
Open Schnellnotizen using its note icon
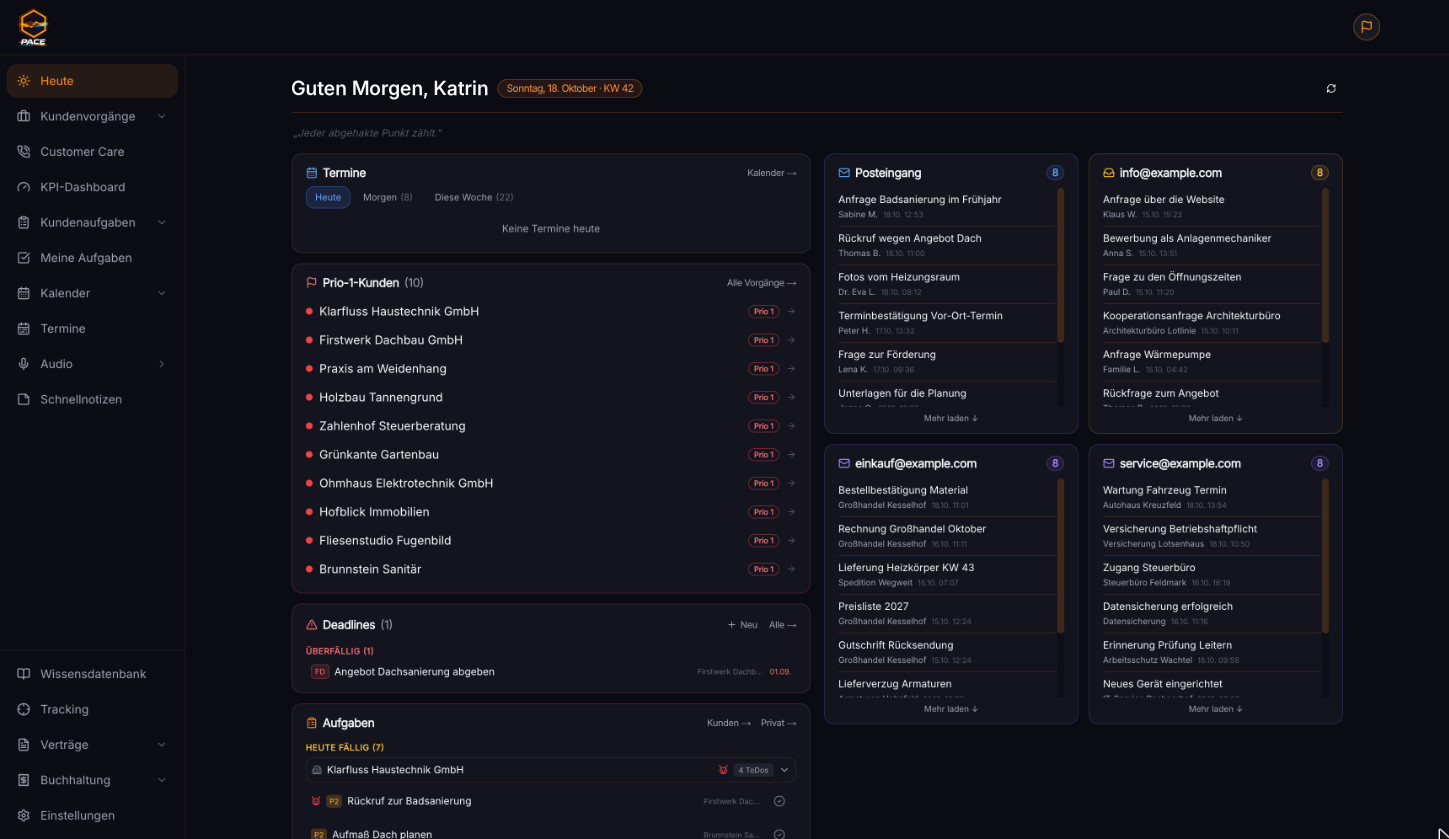tap(24, 400)
